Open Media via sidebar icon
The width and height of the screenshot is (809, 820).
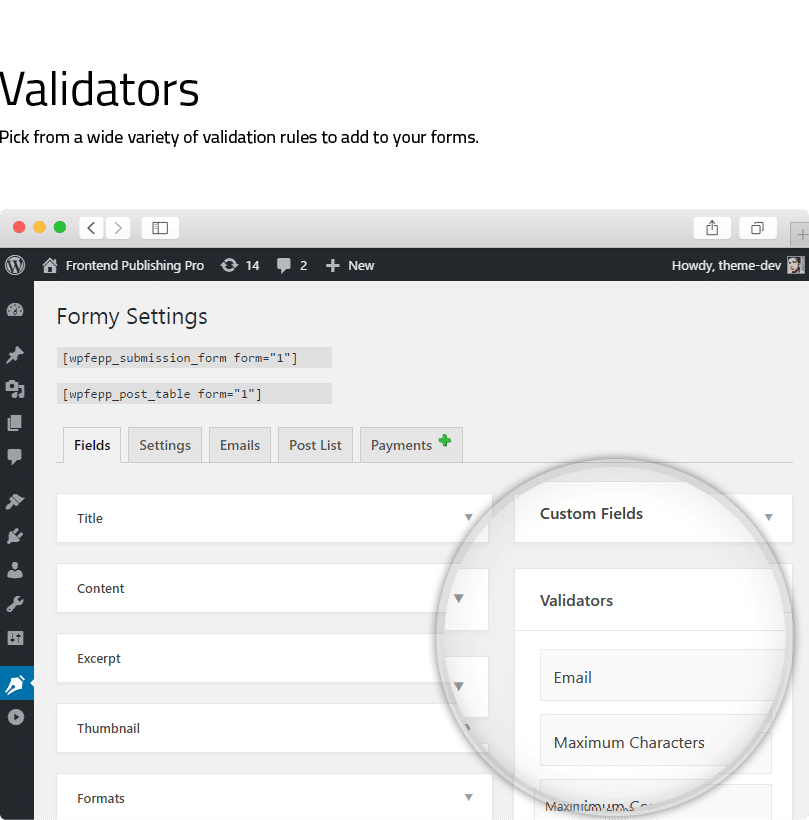pyautogui.click(x=15, y=389)
